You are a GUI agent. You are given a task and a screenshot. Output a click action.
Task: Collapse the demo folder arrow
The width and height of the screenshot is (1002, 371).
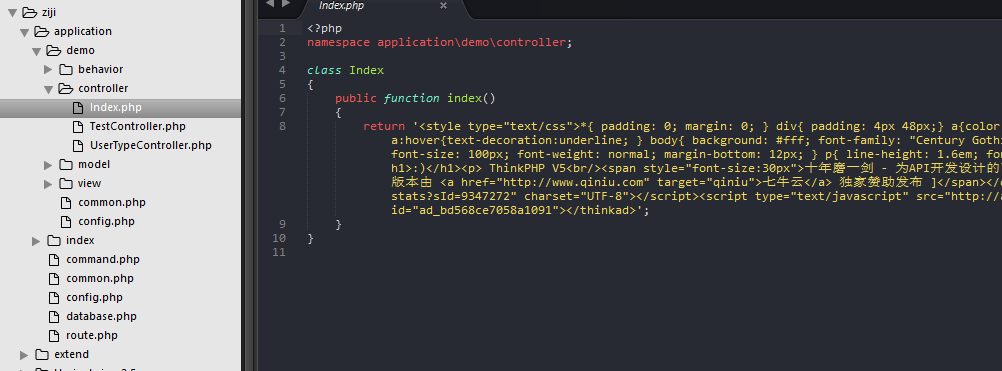tap(37, 51)
